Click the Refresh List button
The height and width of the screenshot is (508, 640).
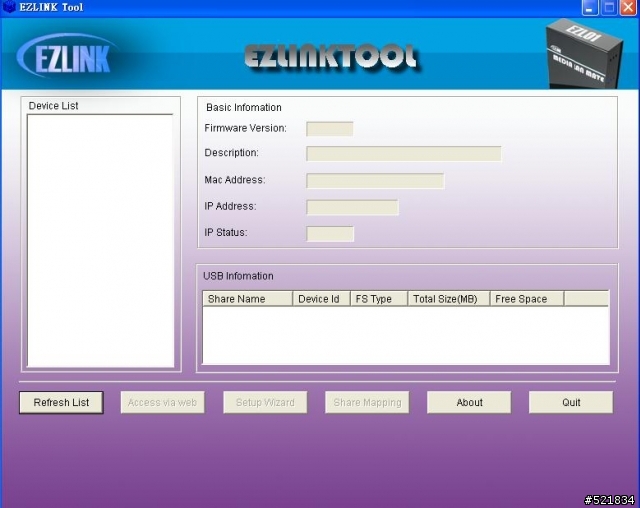click(61, 403)
